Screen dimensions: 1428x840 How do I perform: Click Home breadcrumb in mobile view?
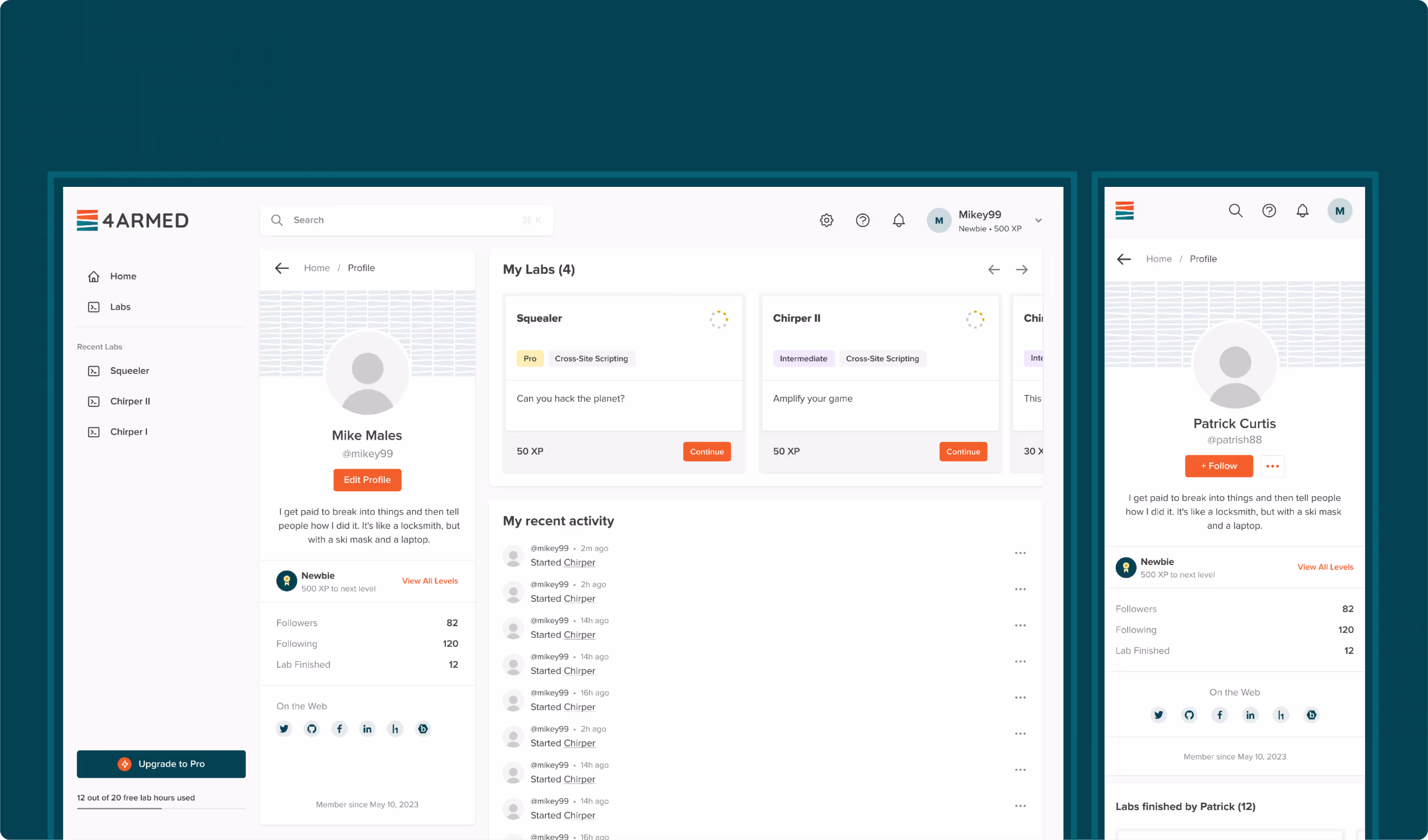(x=1158, y=259)
